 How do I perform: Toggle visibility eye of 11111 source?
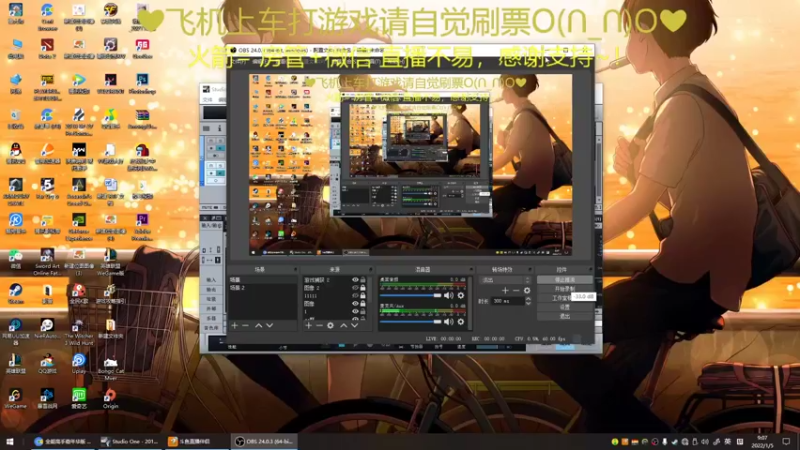coord(355,295)
